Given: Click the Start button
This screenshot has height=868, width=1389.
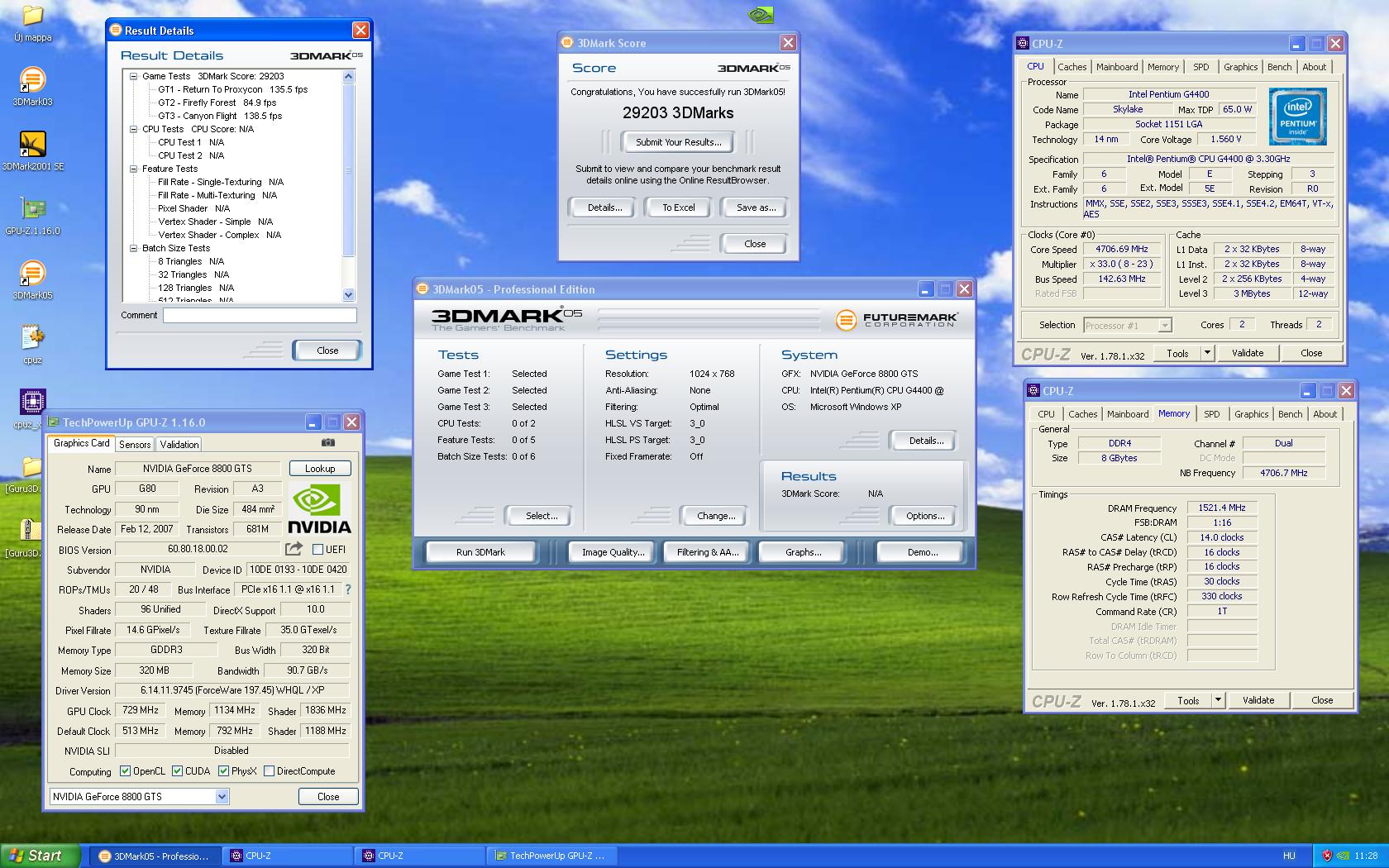Looking at the screenshot, I should point(40,856).
